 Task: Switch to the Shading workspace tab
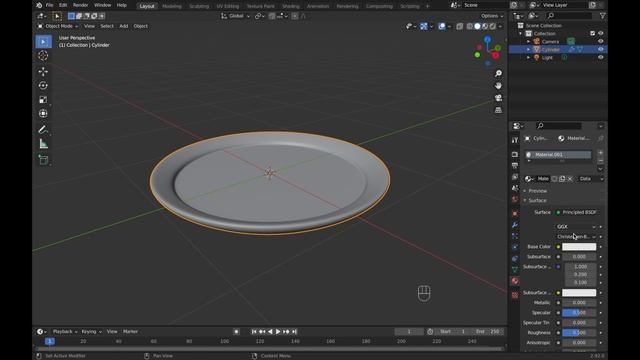(291, 6)
